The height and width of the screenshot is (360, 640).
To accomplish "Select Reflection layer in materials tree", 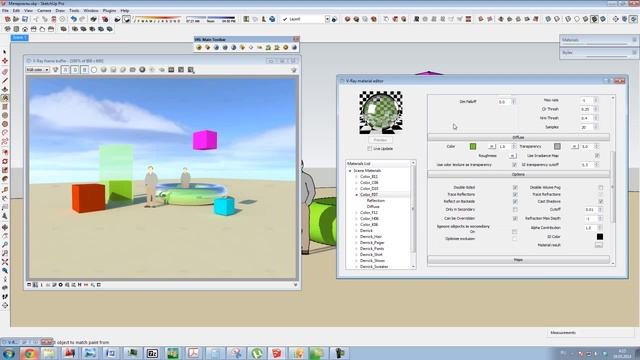I will coord(376,201).
